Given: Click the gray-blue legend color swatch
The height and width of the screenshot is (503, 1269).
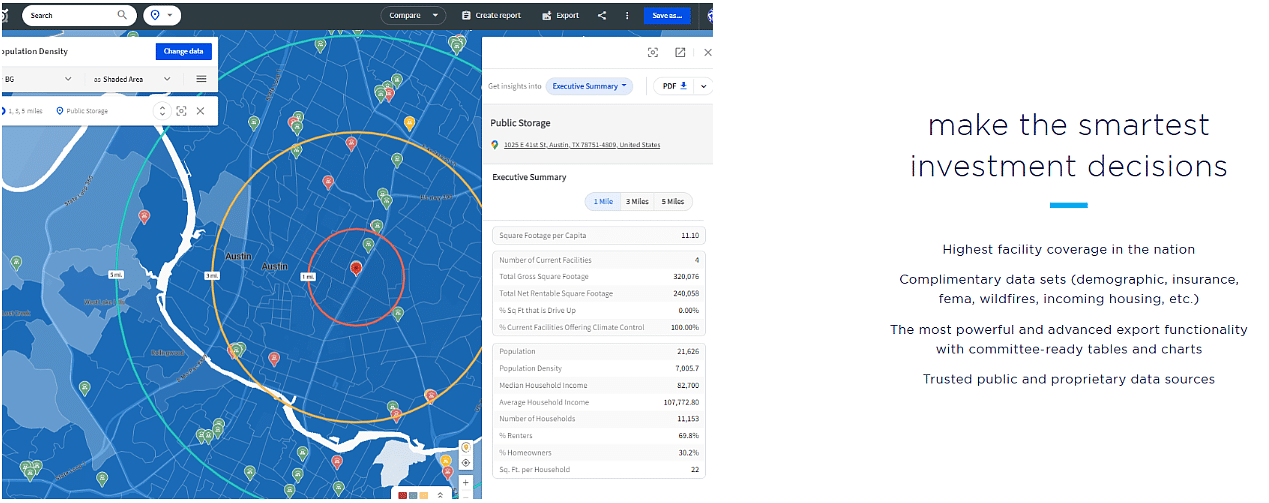Looking at the screenshot, I should coord(413,495).
